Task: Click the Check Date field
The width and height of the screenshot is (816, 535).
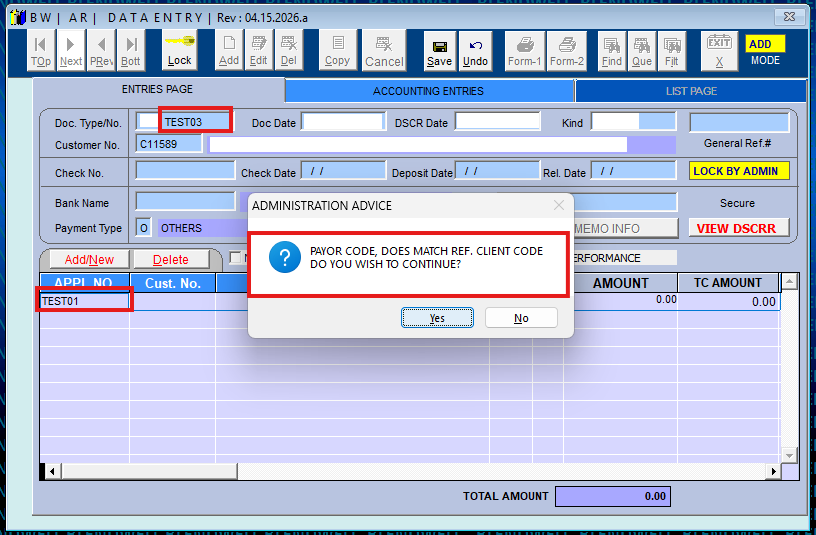Action: click(x=343, y=171)
